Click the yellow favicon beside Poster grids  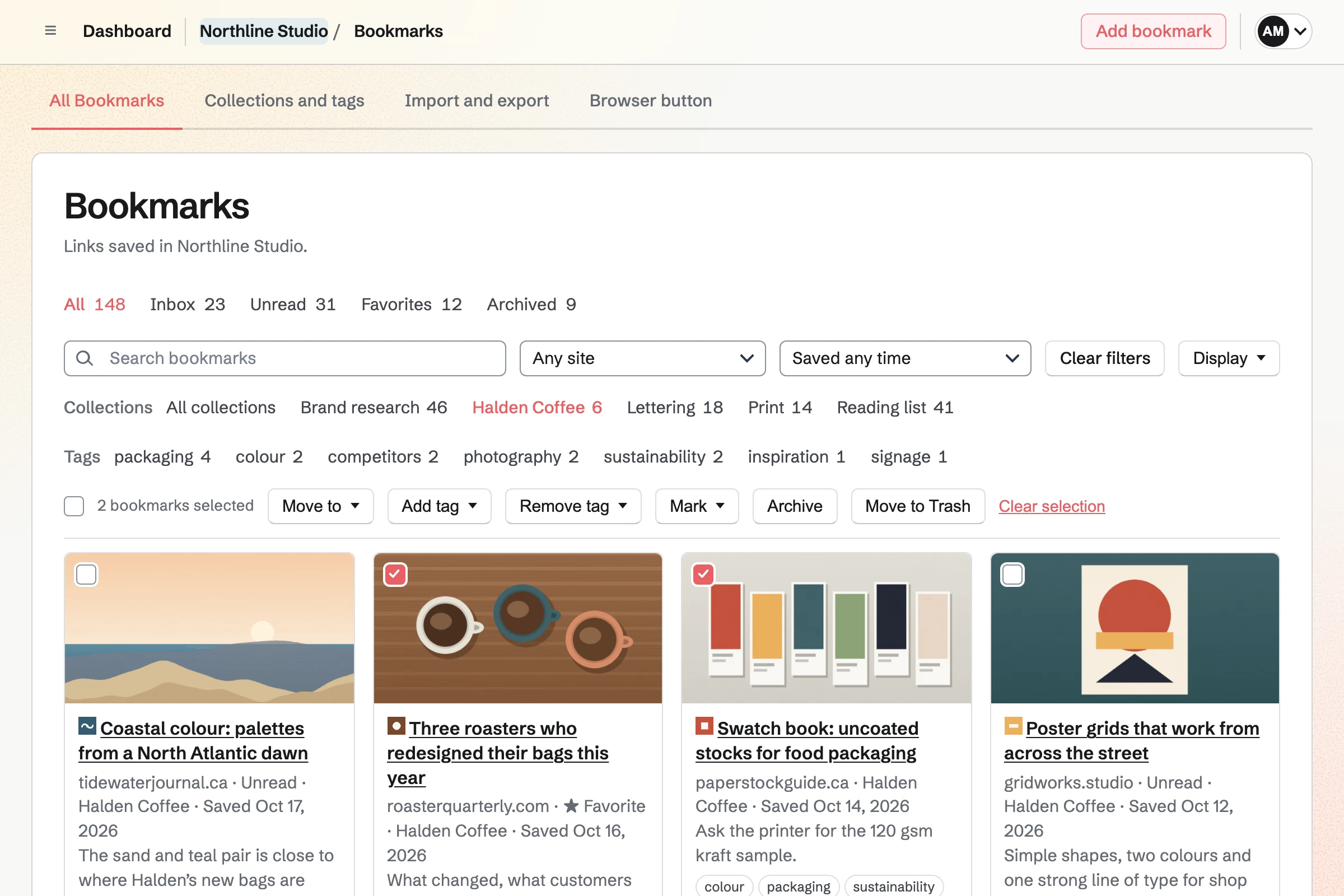(x=1013, y=726)
